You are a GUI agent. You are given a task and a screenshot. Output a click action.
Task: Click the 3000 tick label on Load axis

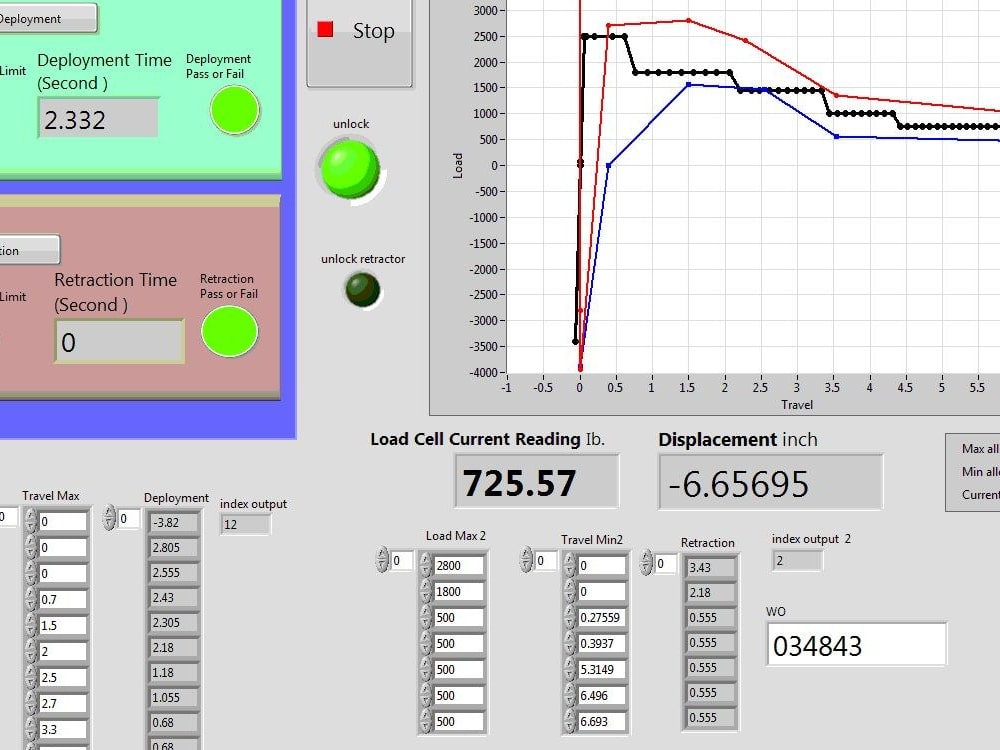pos(485,10)
